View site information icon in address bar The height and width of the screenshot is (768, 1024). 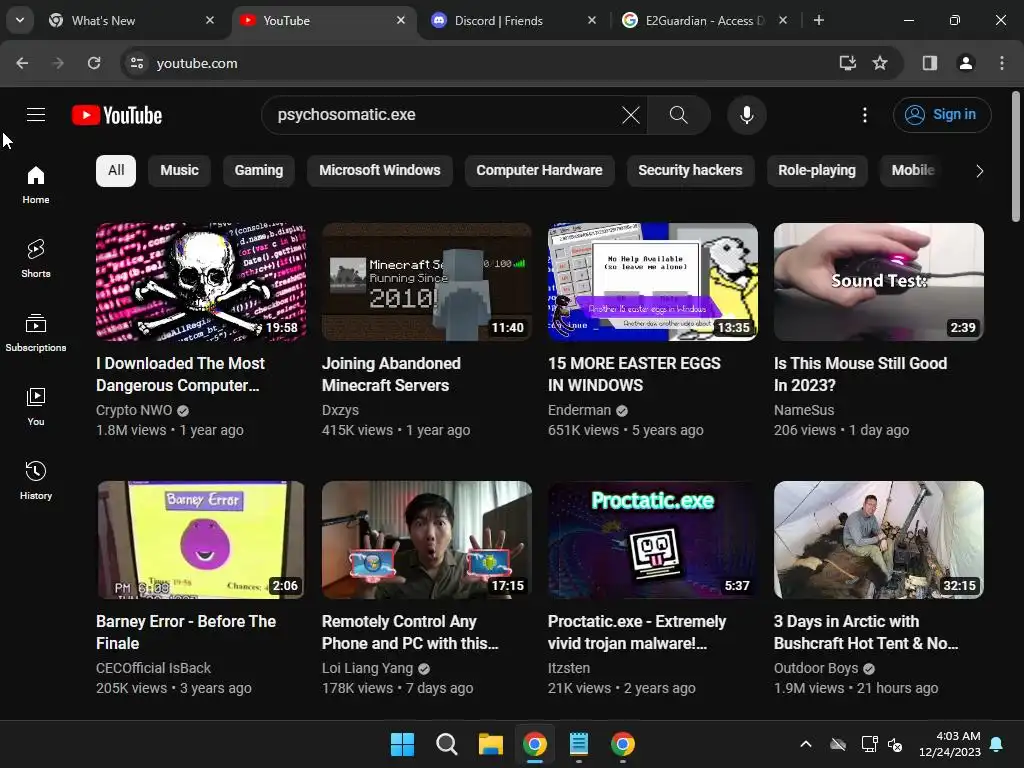tap(137, 63)
